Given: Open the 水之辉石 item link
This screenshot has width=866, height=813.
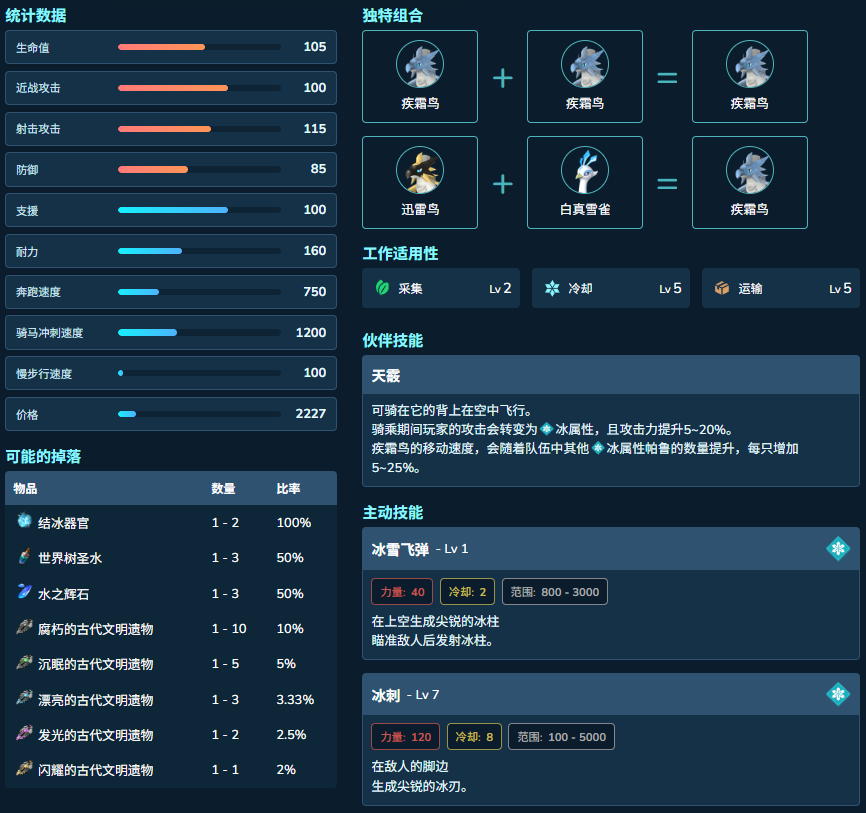Looking at the screenshot, I should click(64, 594).
